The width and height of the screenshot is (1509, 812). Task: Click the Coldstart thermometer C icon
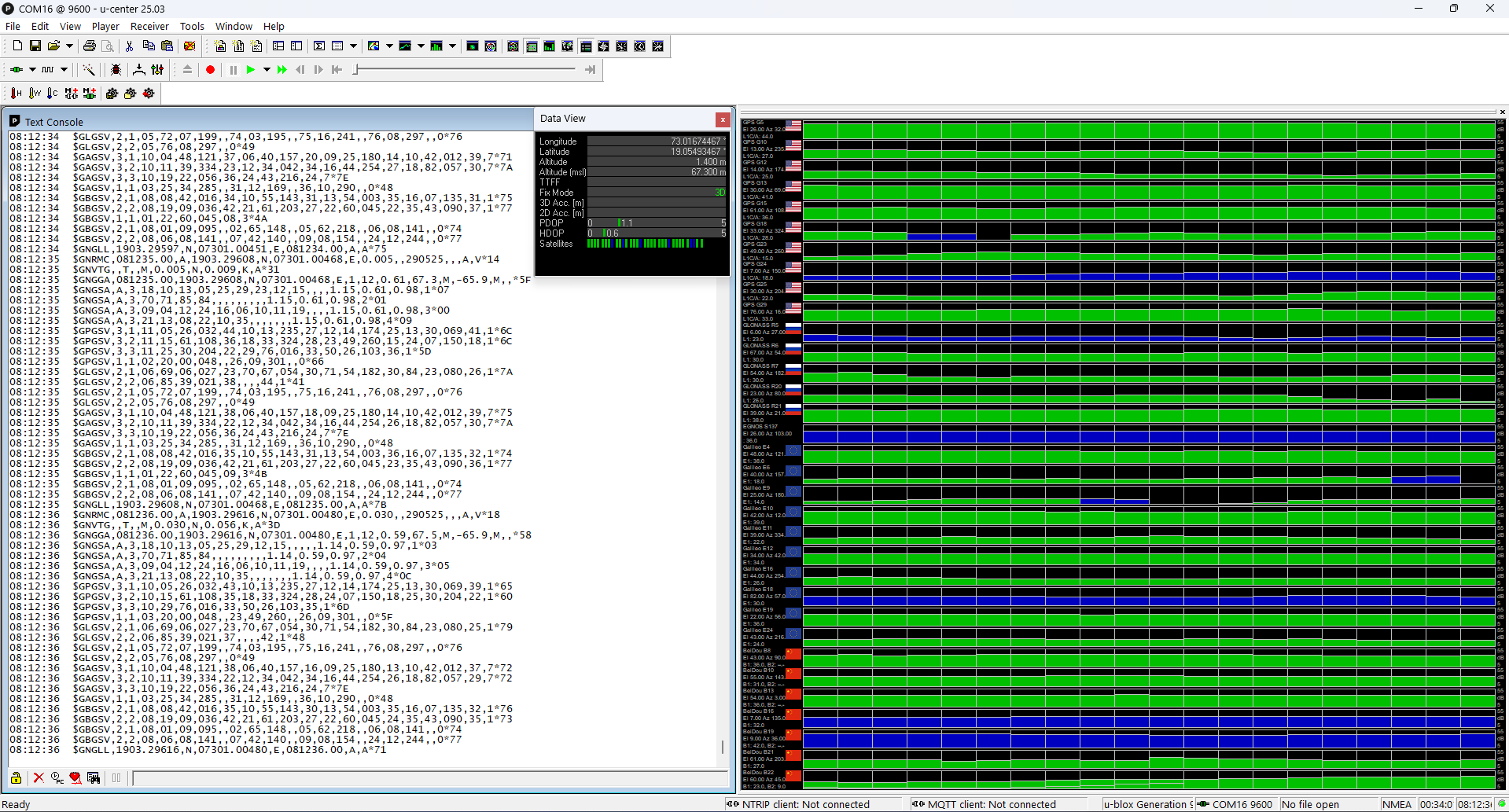tap(52, 94)
